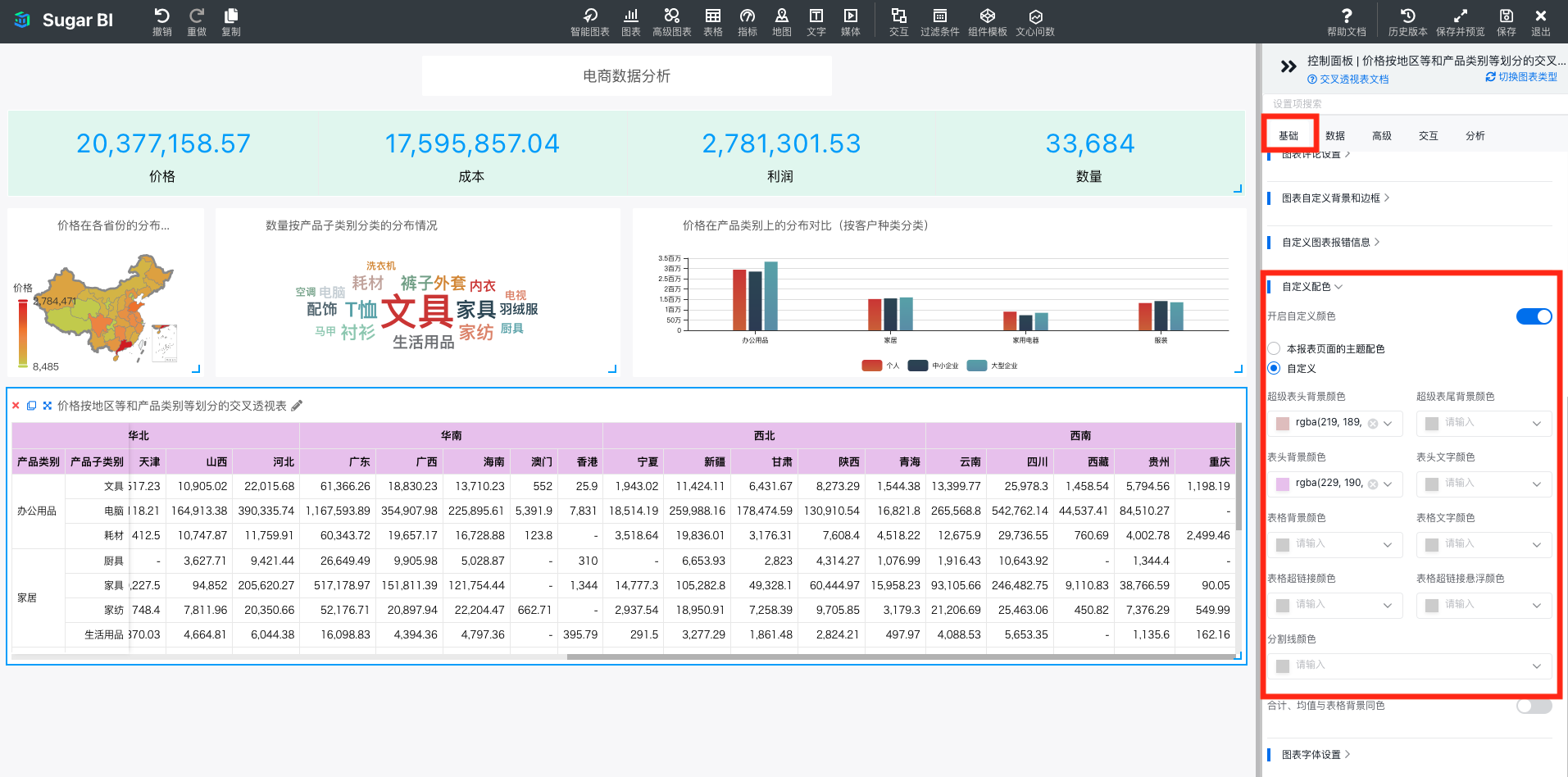Click the Sugar BI logo
This screenshot has height=777, width=1568.
tap(64, 20)
